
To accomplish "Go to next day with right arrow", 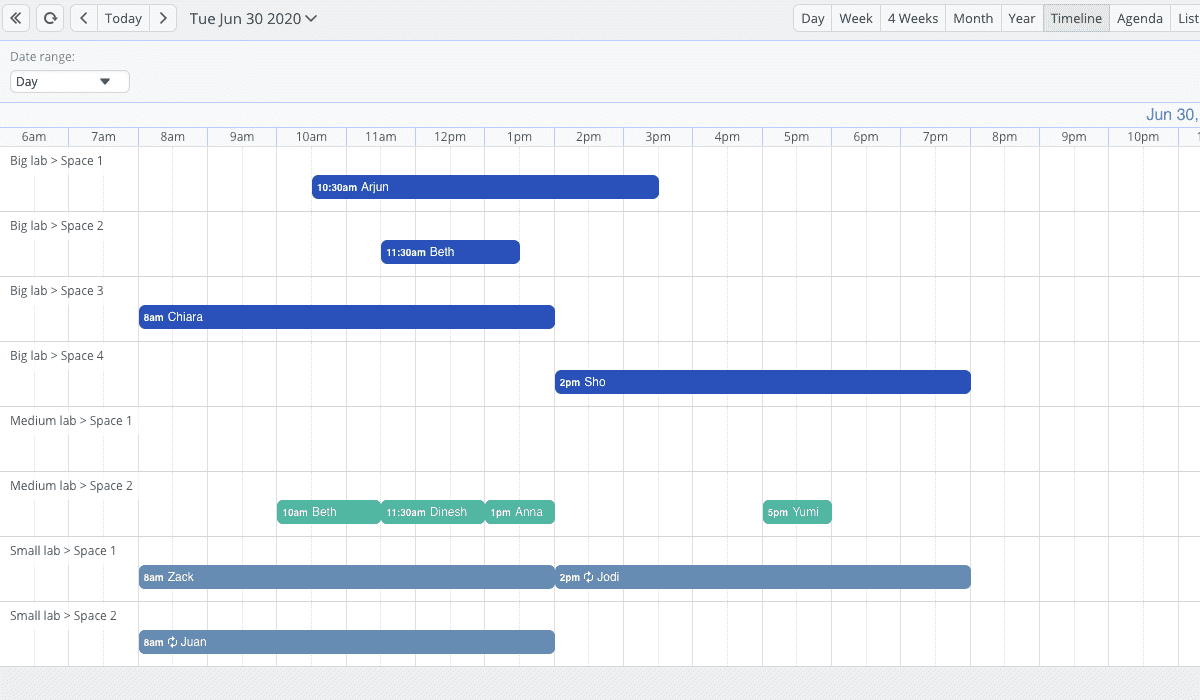I will click(x=163, y=18).
